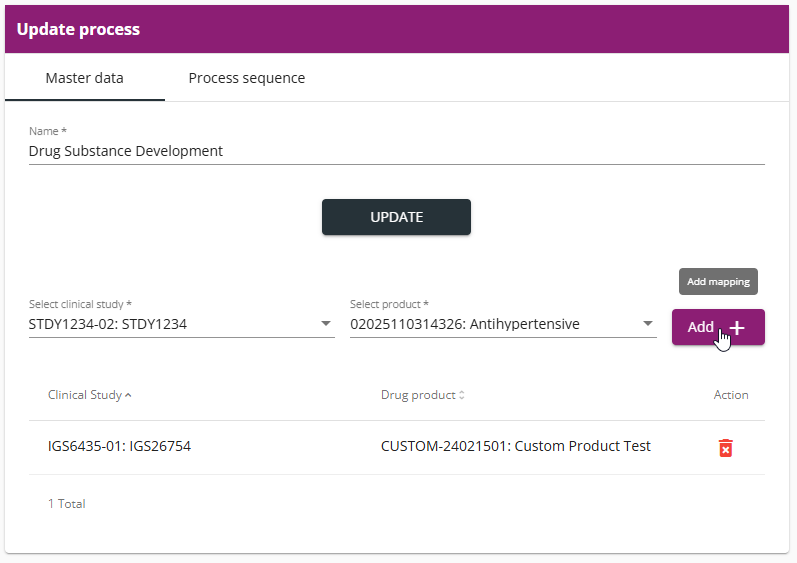Select the IGS6435-01: IGS26754 row cell
Image resolution: width=797 pixels, height=563 pixels.
tap(119, 446)
